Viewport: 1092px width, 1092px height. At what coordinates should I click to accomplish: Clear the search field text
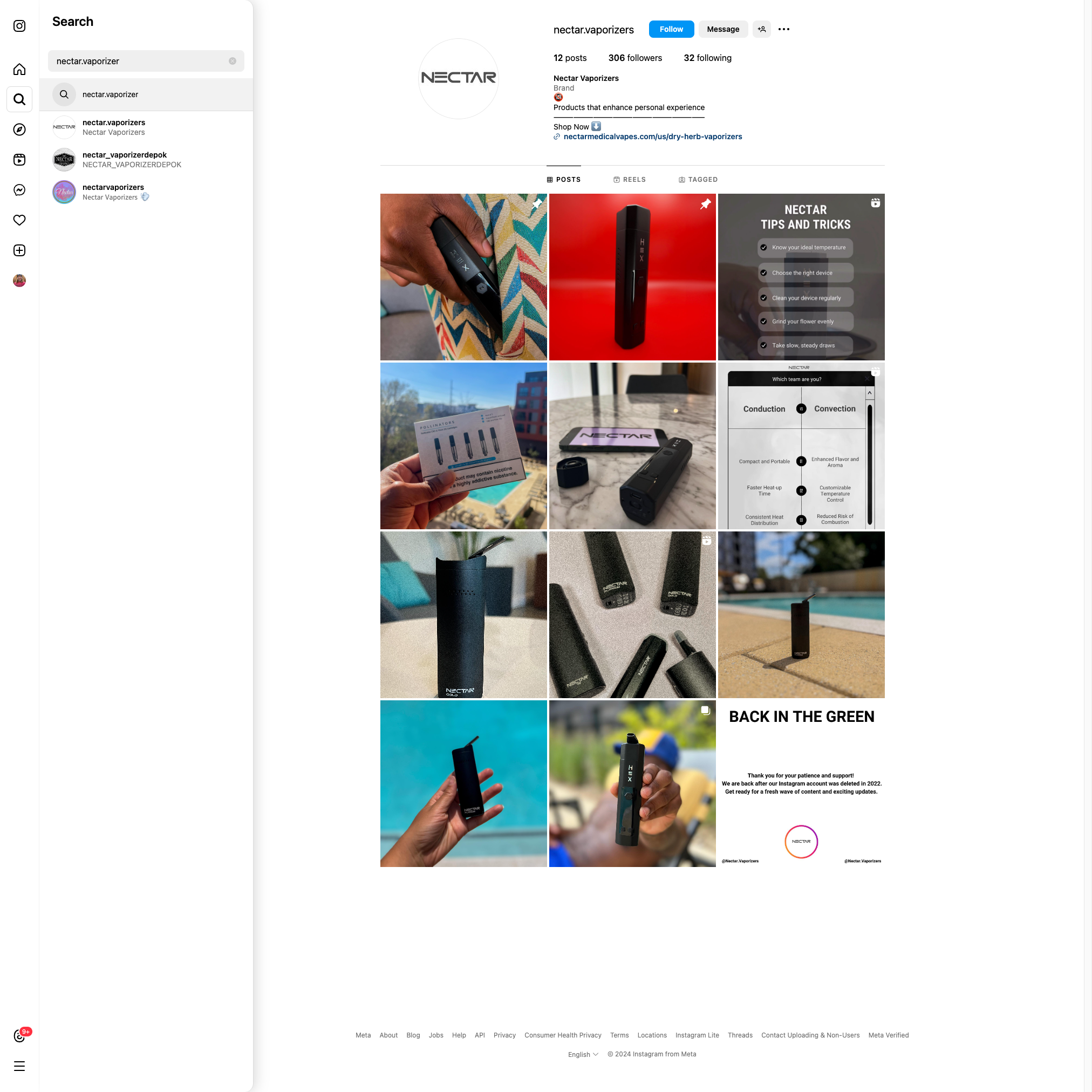(233, 61)
